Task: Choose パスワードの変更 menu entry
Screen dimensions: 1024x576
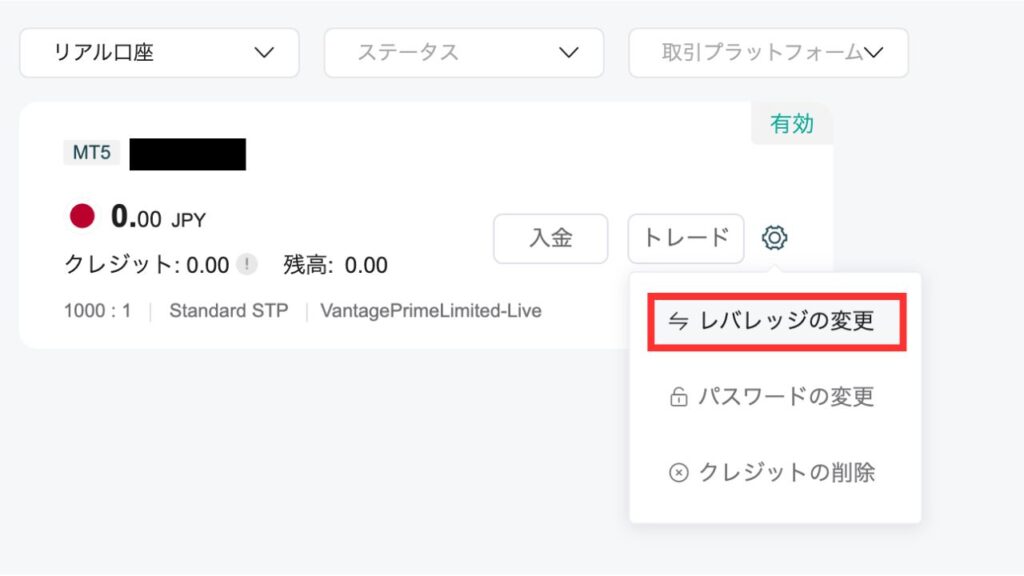Action: 775,396
